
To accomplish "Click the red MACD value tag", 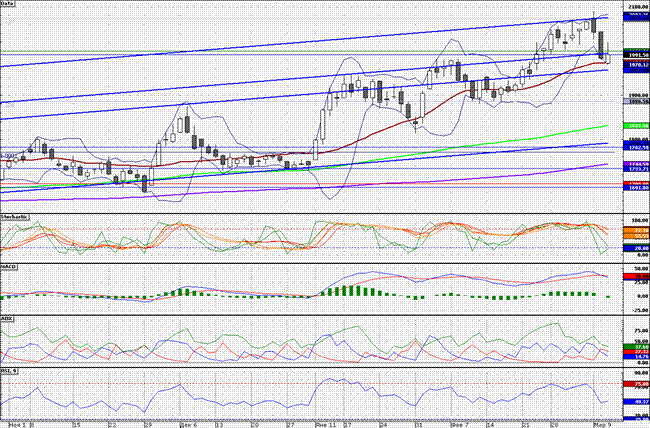I will click(634, 275).
